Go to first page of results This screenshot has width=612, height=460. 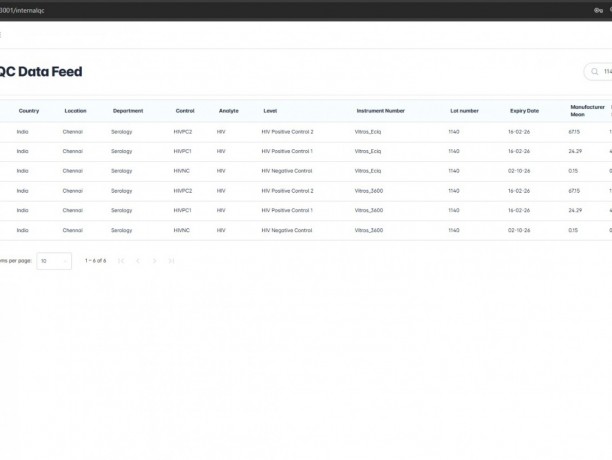[x=121, y=261]
